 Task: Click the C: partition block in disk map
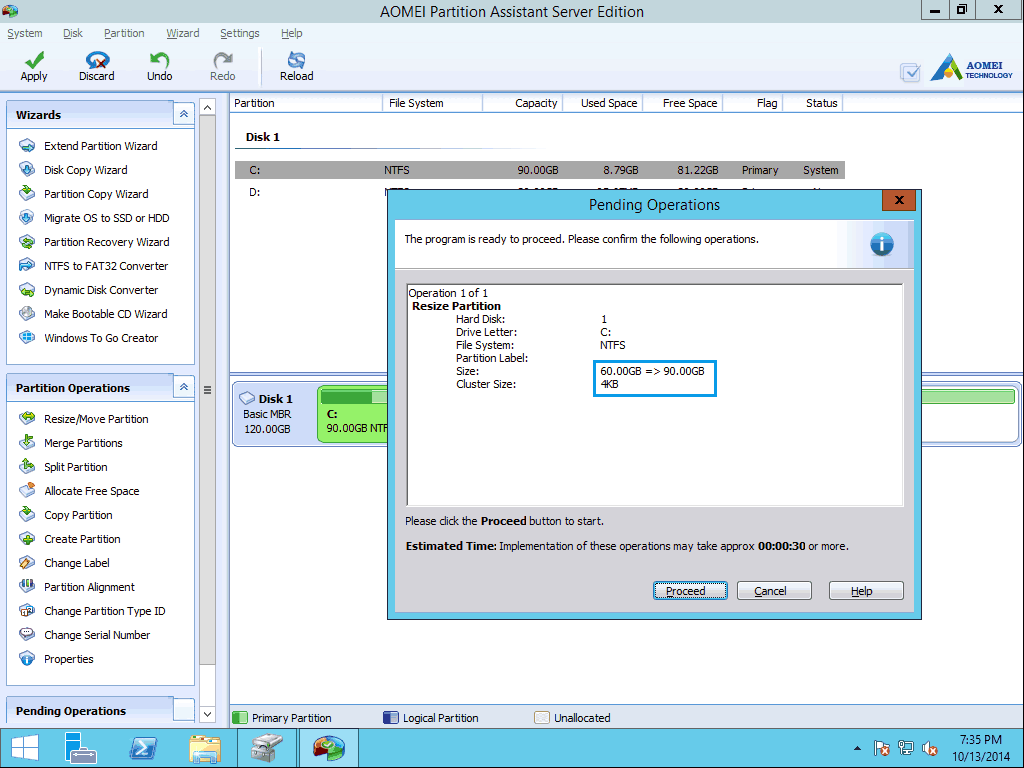353,414
